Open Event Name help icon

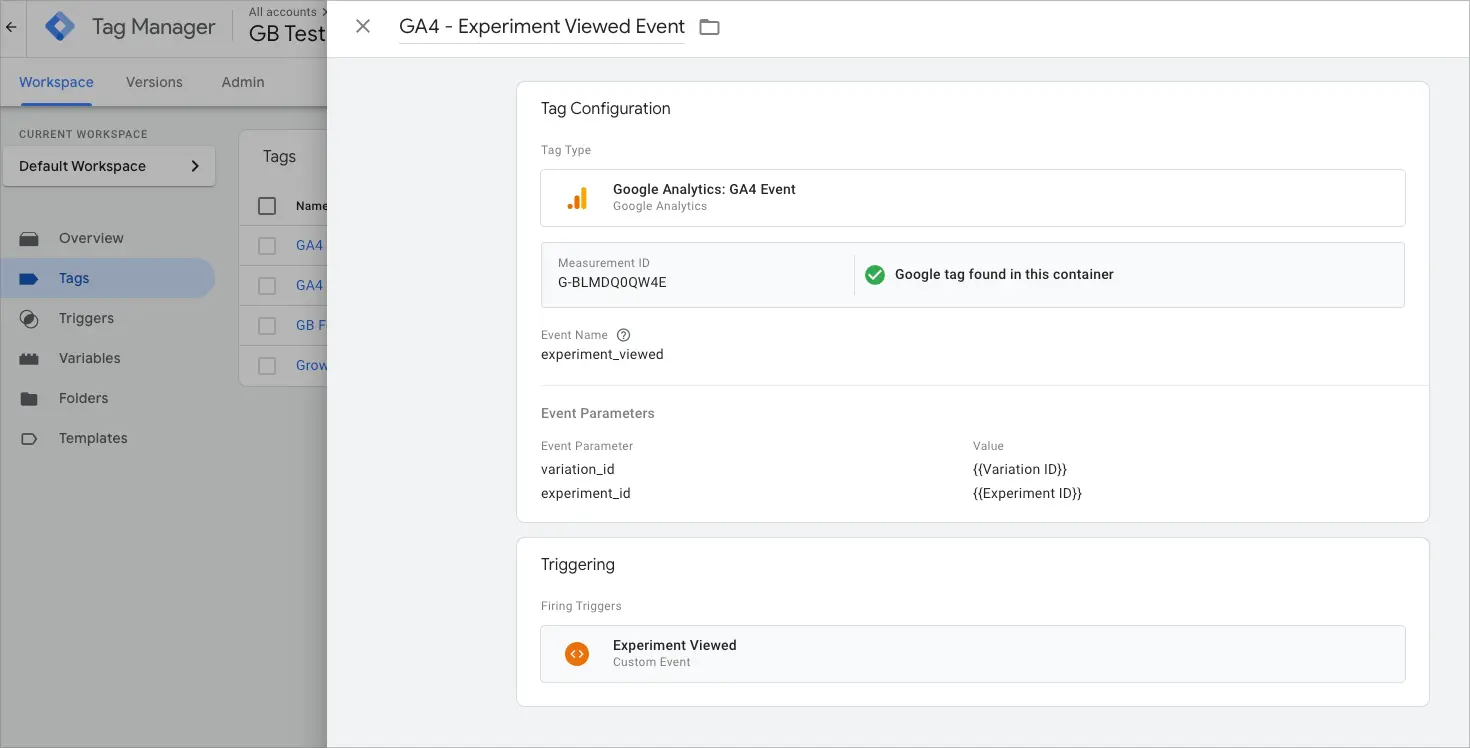click(x=624, y=335)
